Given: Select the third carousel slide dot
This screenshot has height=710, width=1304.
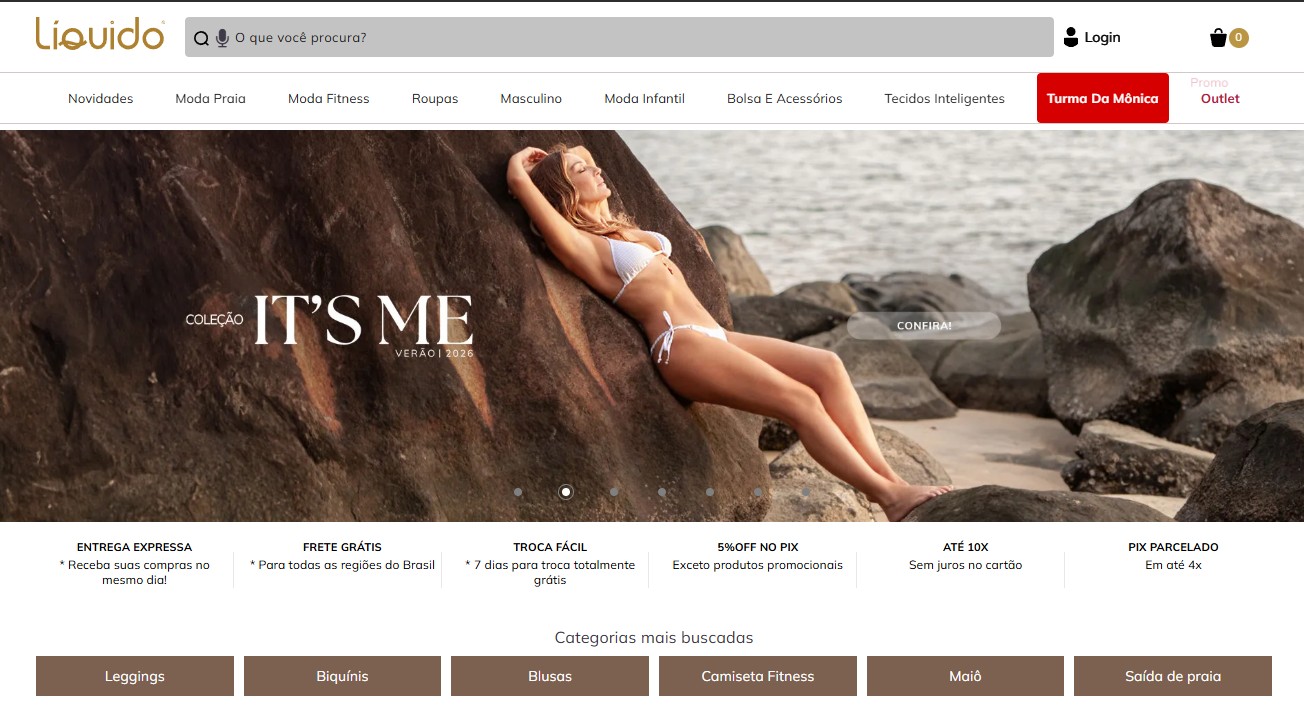Looking at the screenshot, I should [x=614, y=492].
